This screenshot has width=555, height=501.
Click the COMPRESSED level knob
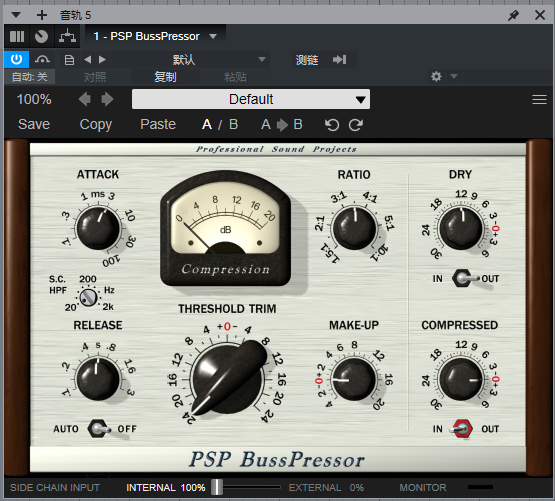[460, 379]
